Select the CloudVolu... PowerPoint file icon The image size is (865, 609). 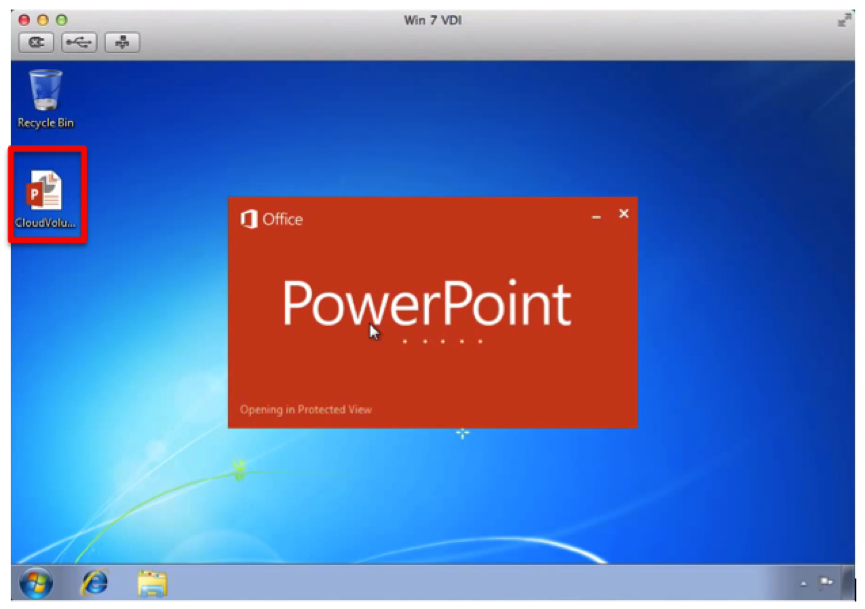click(x=45, y=199)
